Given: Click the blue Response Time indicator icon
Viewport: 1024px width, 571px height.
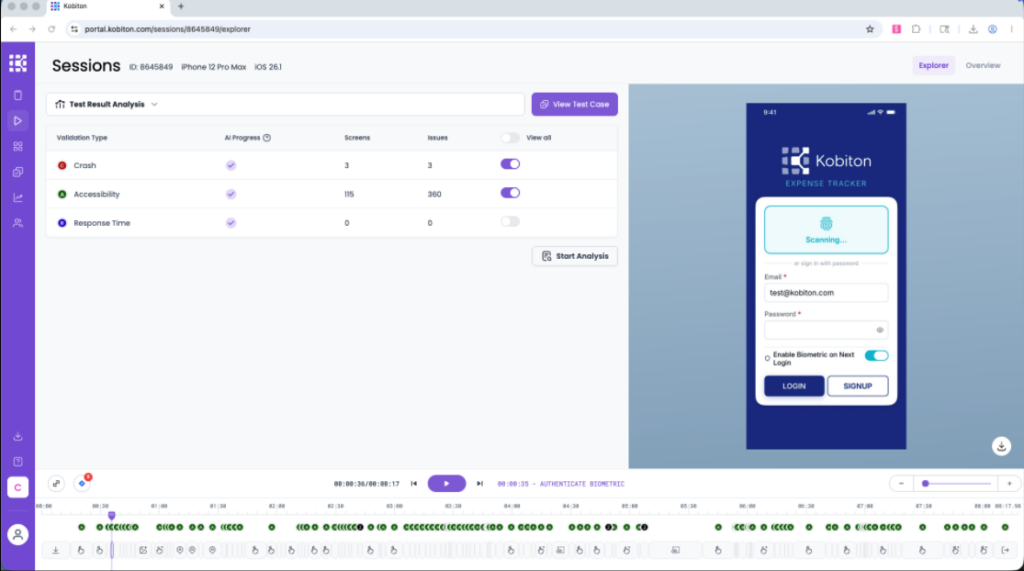Looking at the screenshot, I should pyautogui.click(x=62, y=223).
